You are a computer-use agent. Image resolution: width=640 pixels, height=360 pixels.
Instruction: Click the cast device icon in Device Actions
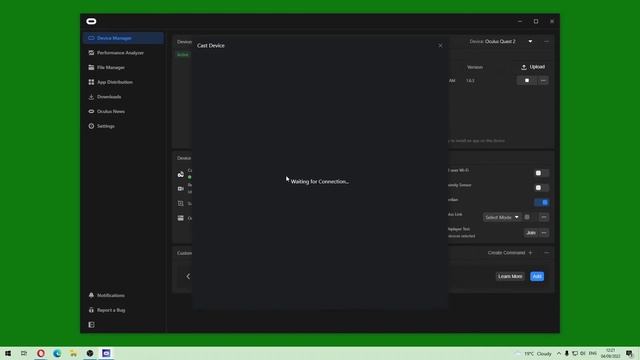click(x=180, y=174)
